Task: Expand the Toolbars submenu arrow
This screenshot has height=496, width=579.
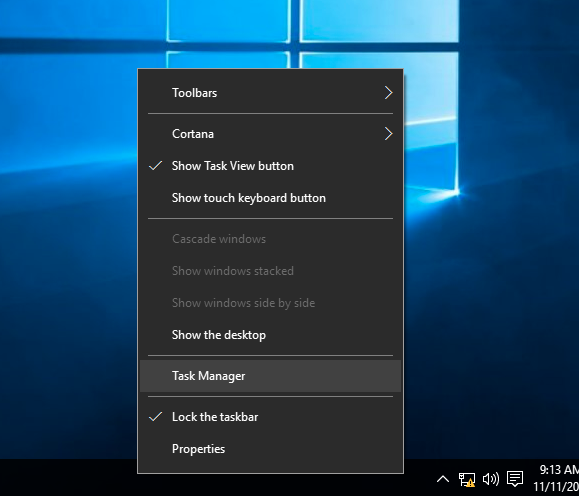Action: (x=388, y=93)
